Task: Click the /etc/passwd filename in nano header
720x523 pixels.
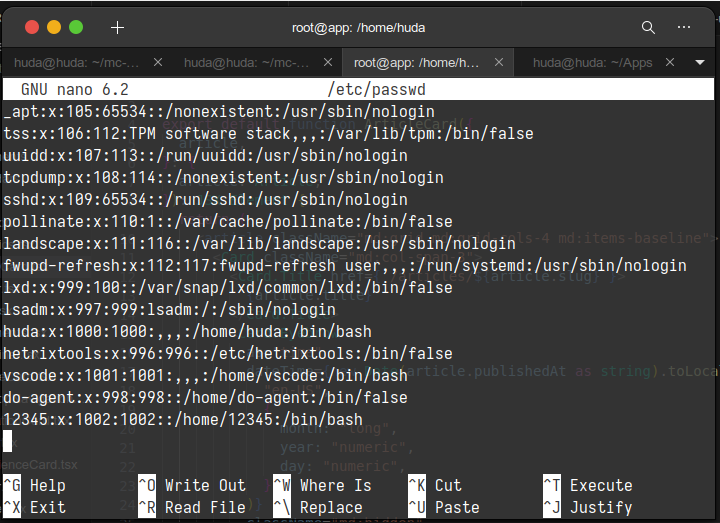Action: pyautogui.click(x=376, y=90)
